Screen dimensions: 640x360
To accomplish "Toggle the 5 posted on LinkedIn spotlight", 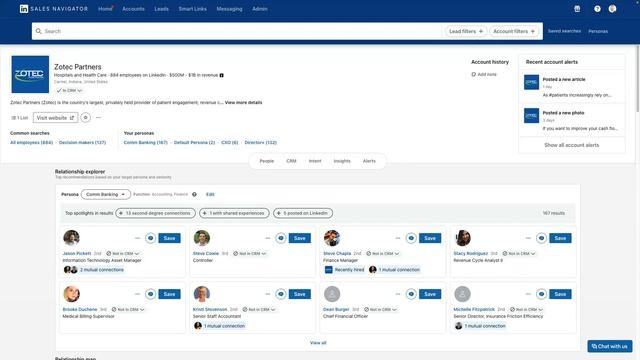I will tap(303, 213).
